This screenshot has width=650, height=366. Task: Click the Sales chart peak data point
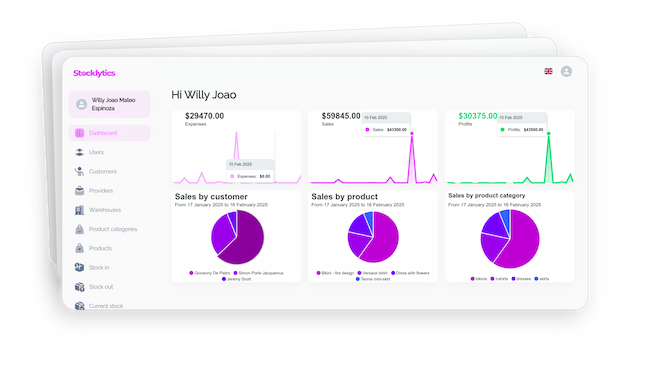[x=412, y=133]
